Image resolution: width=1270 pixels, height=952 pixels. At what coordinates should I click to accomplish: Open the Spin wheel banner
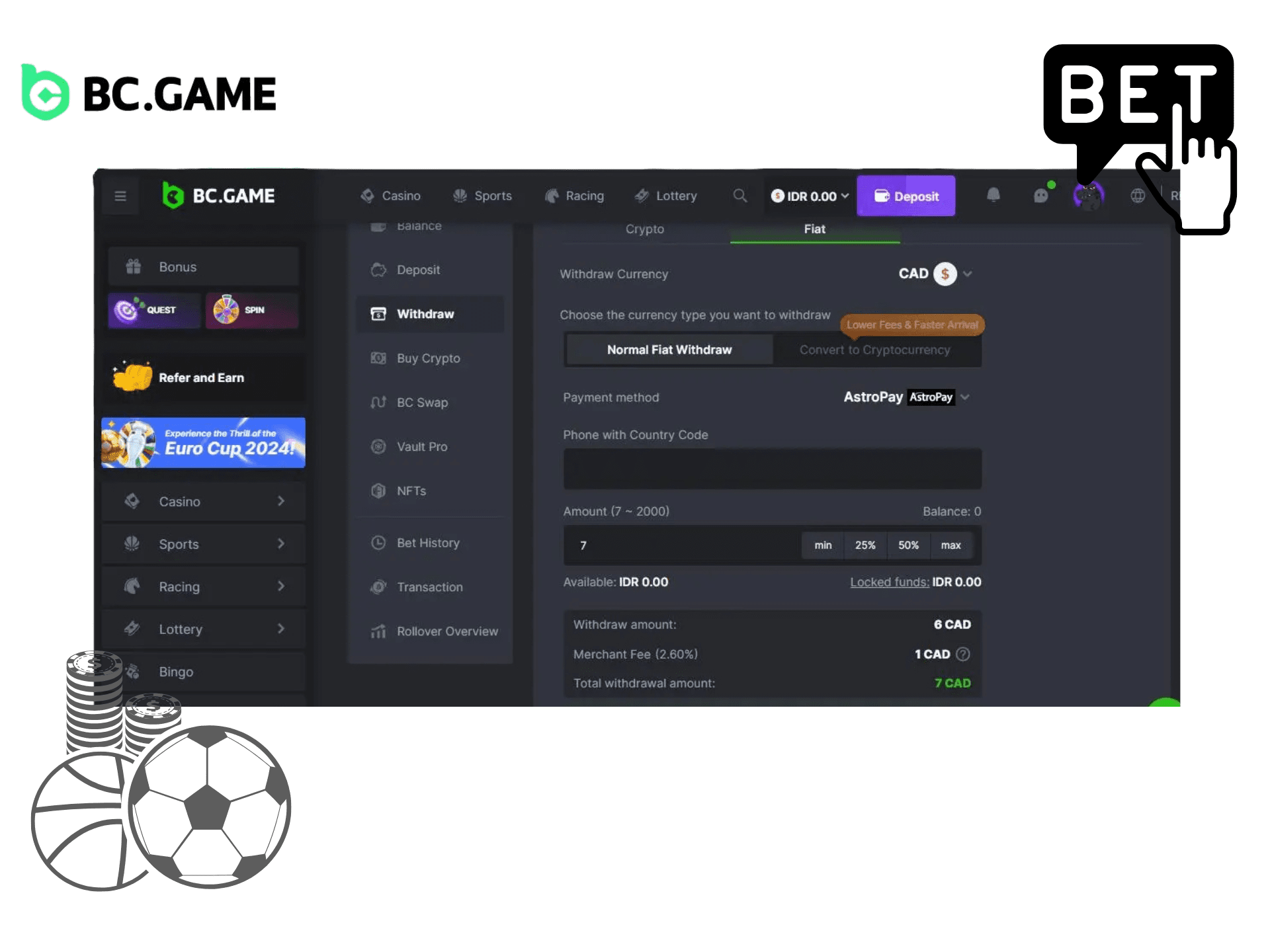point(252,310)
